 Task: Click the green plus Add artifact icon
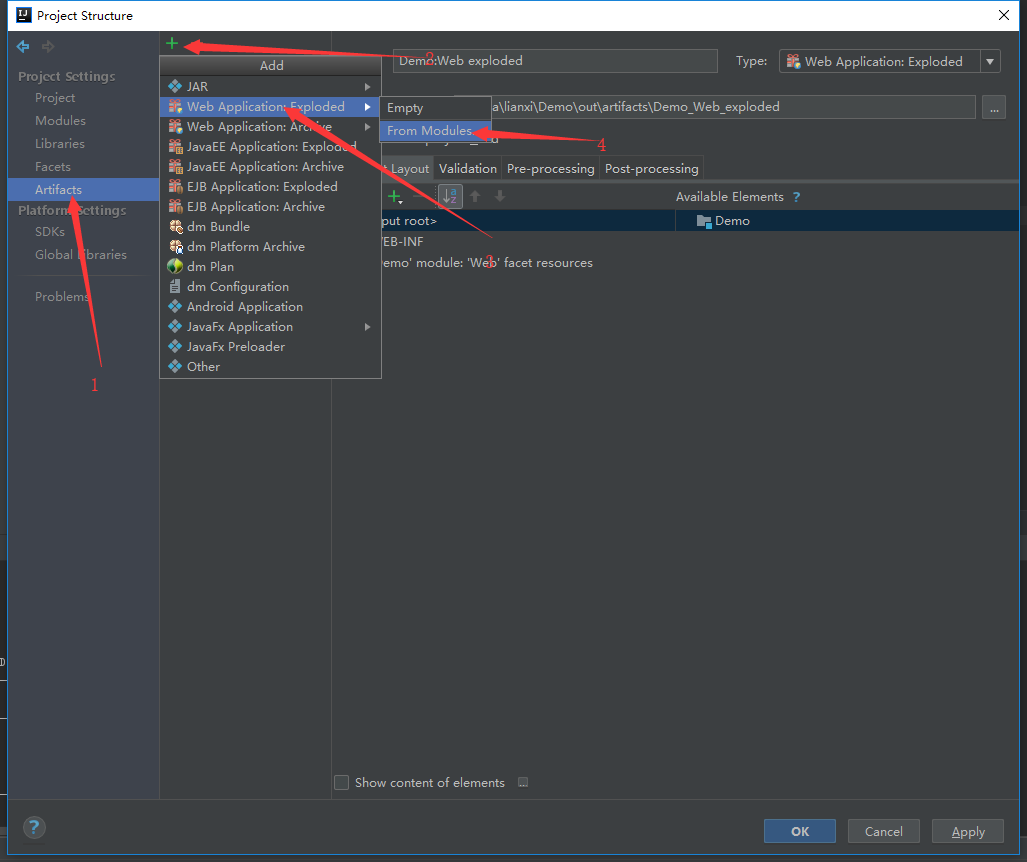pyautogui.click(x=172, y=44)
